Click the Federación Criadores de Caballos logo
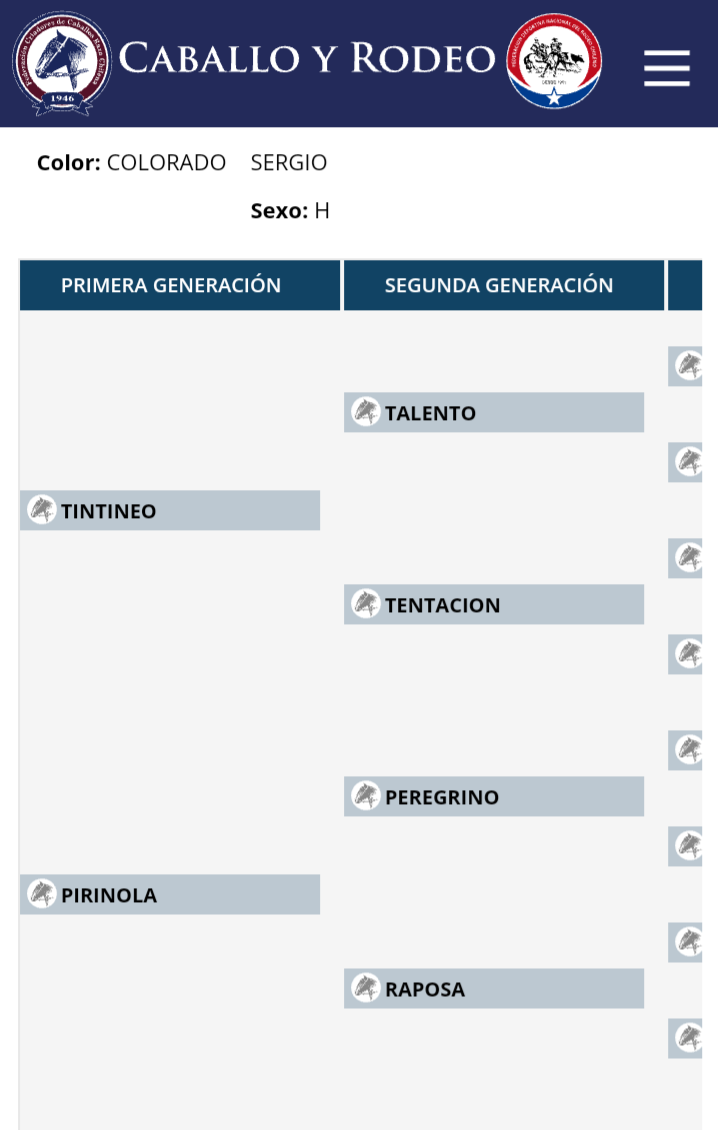The height and width of the screenshot is (1130, 718). pyautogui.click(x=62, y=63)
